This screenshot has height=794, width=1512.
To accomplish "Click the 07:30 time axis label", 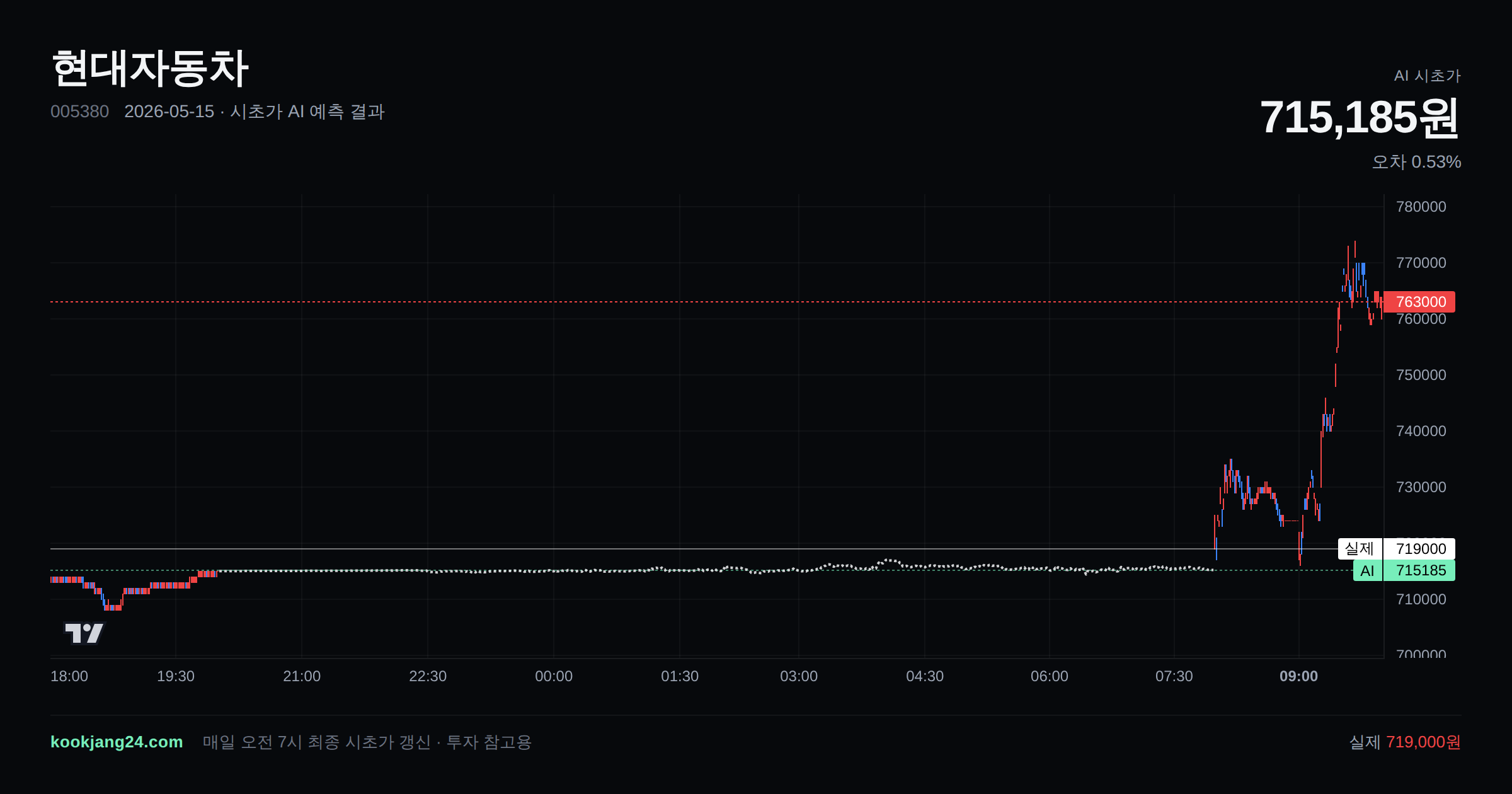I will 1174,676.
